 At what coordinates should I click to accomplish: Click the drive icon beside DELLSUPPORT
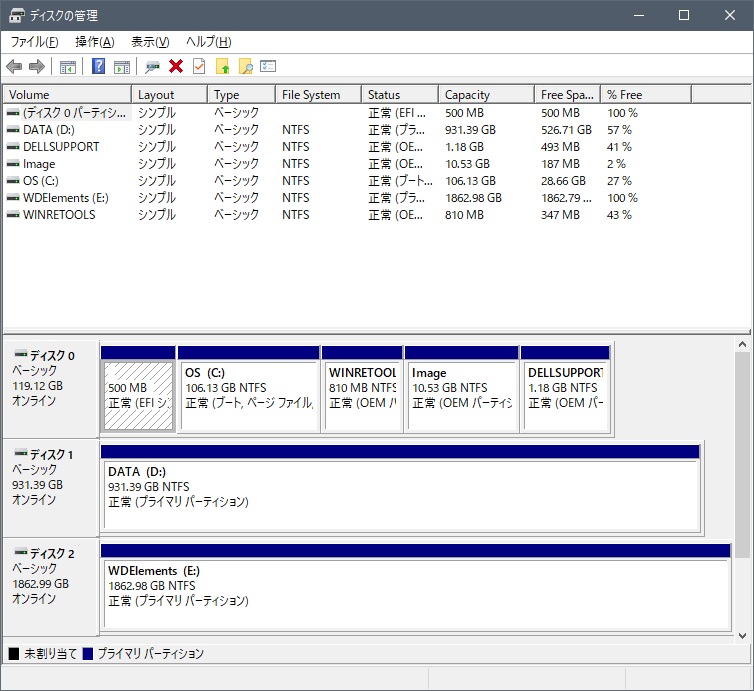[x=13, y=147]
